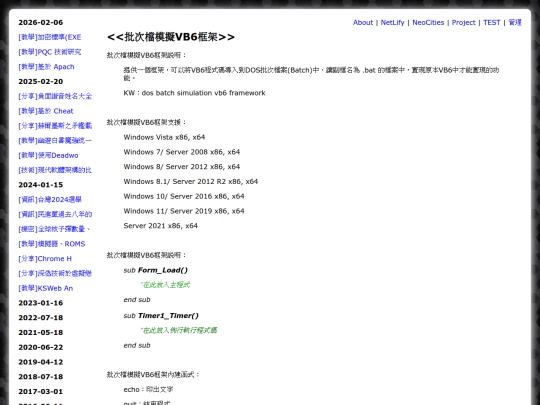Click the Windows 8/ Server 2012 x86 line
The height and width of the screenshot is (405, 540).
(x=182, y=167)
